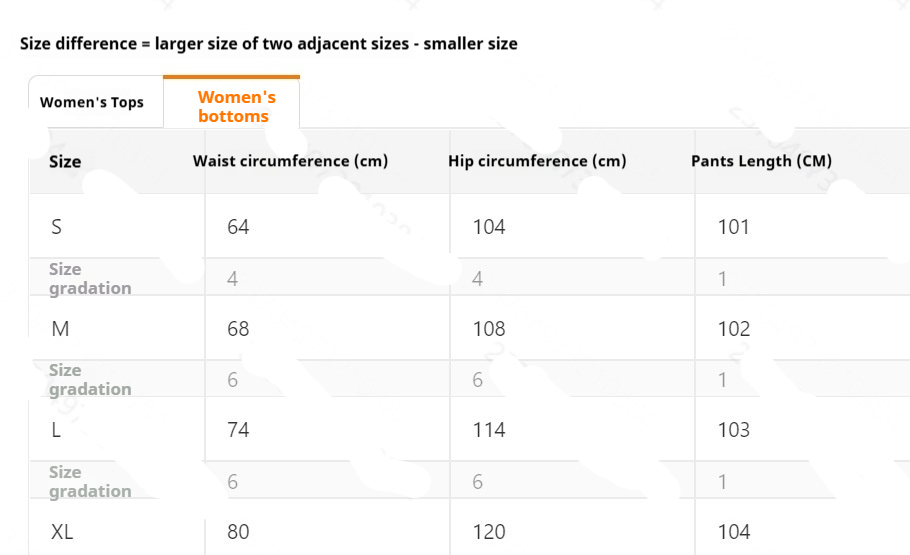Screen dimensions: 910x555
Task: Click the size difference formula text
Action: click(x=268, y=44)
